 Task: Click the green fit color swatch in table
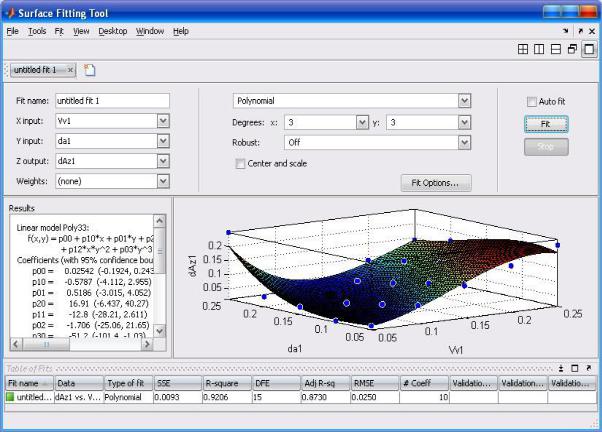click(12, 397)
